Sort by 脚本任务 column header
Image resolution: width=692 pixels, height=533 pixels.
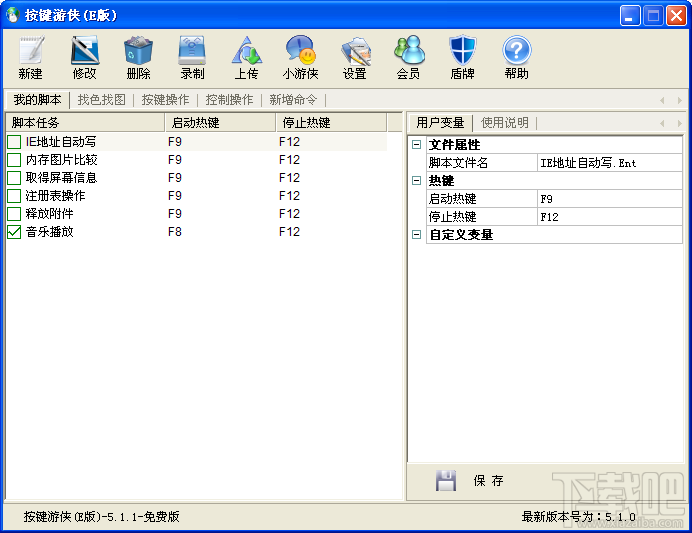pos(85,123)
